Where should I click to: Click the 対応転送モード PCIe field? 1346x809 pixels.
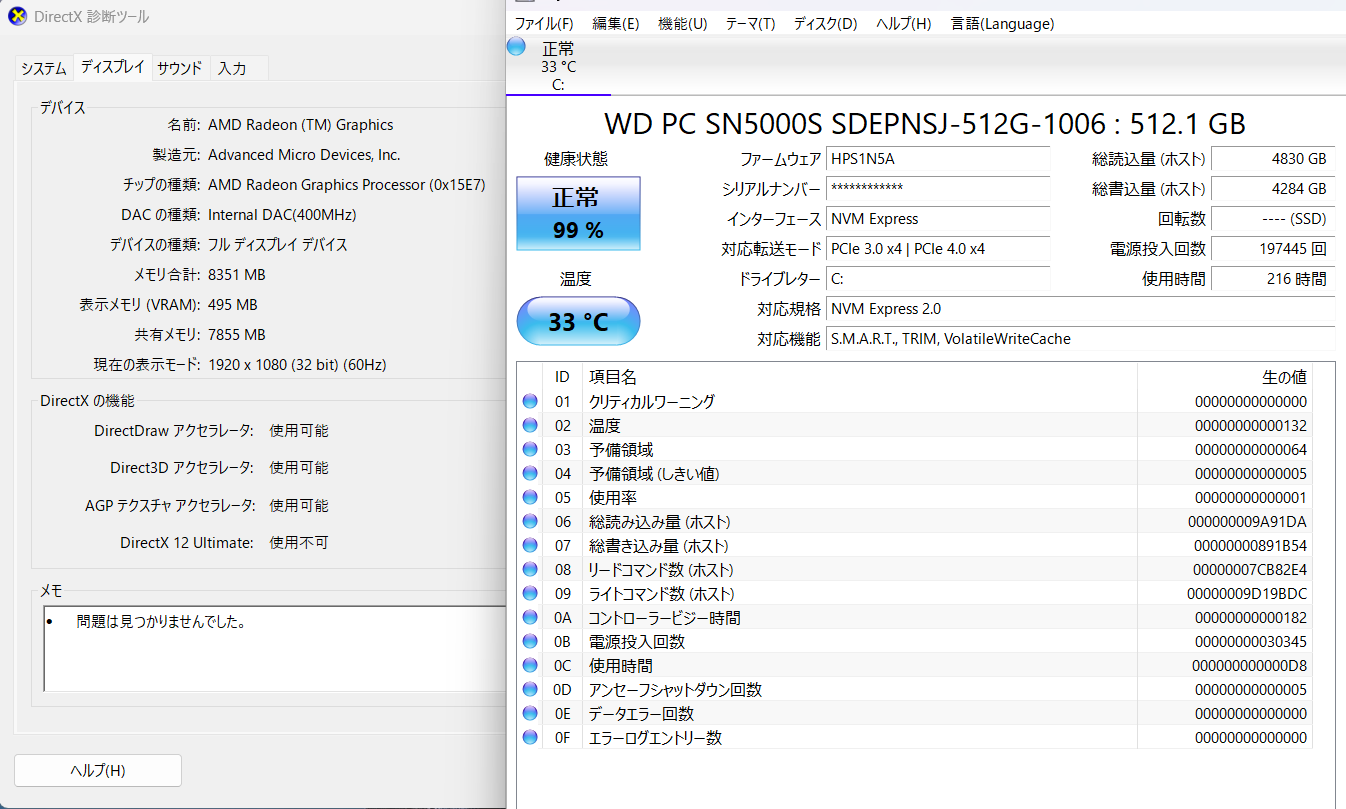937,249
